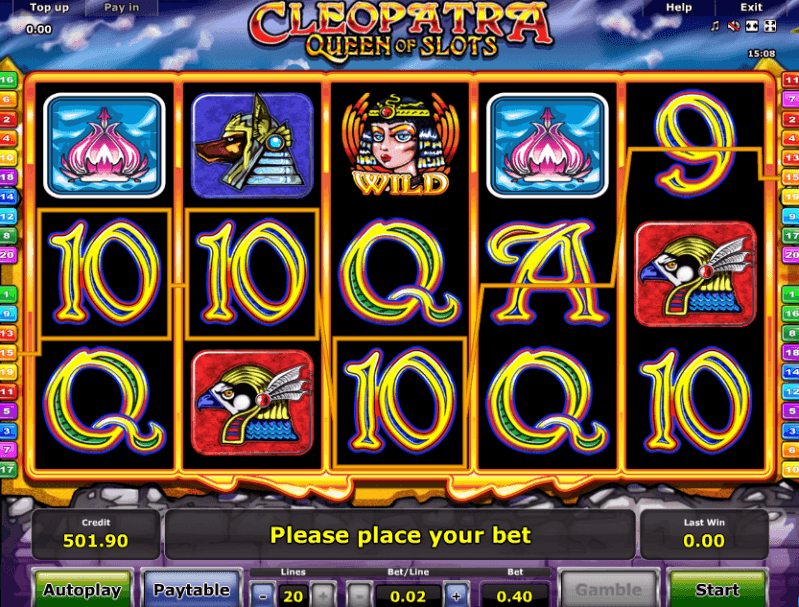Open the Top up tab
The width and height of the screenshot is (799, 607).
point(49,7)
